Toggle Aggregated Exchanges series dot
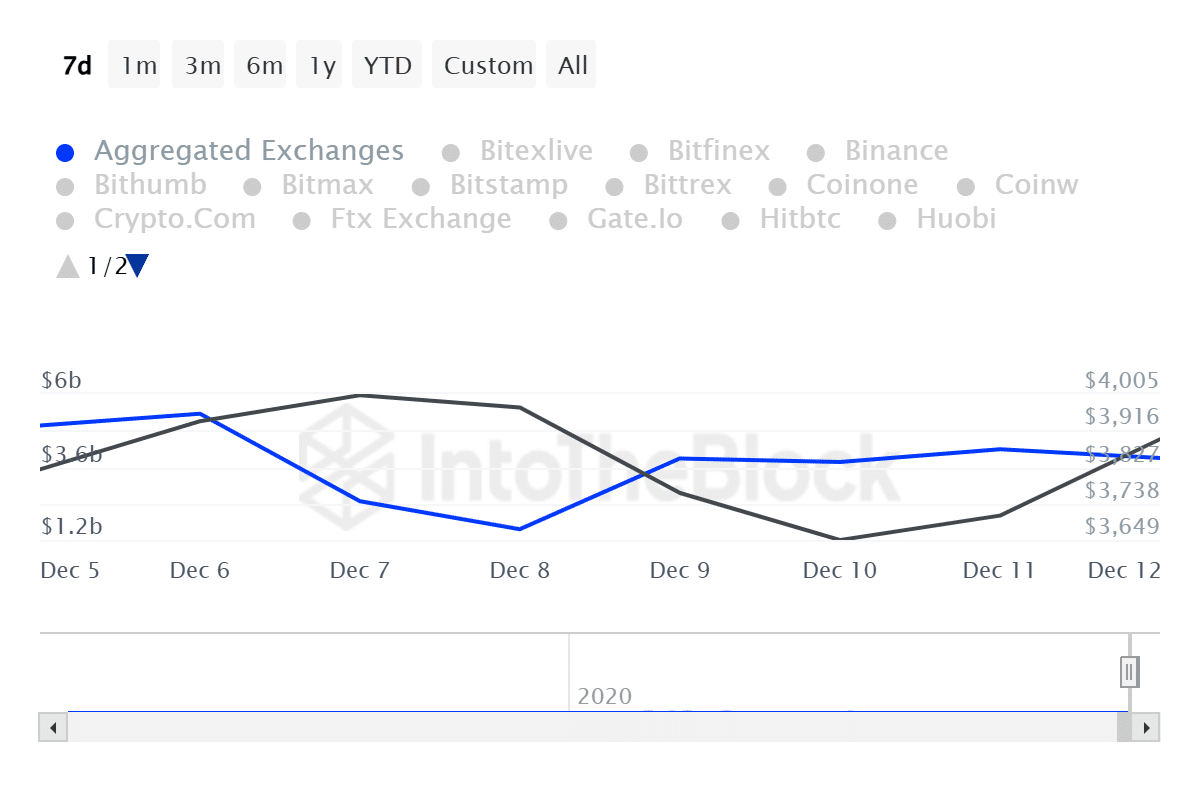 click(x=66, y=153)
